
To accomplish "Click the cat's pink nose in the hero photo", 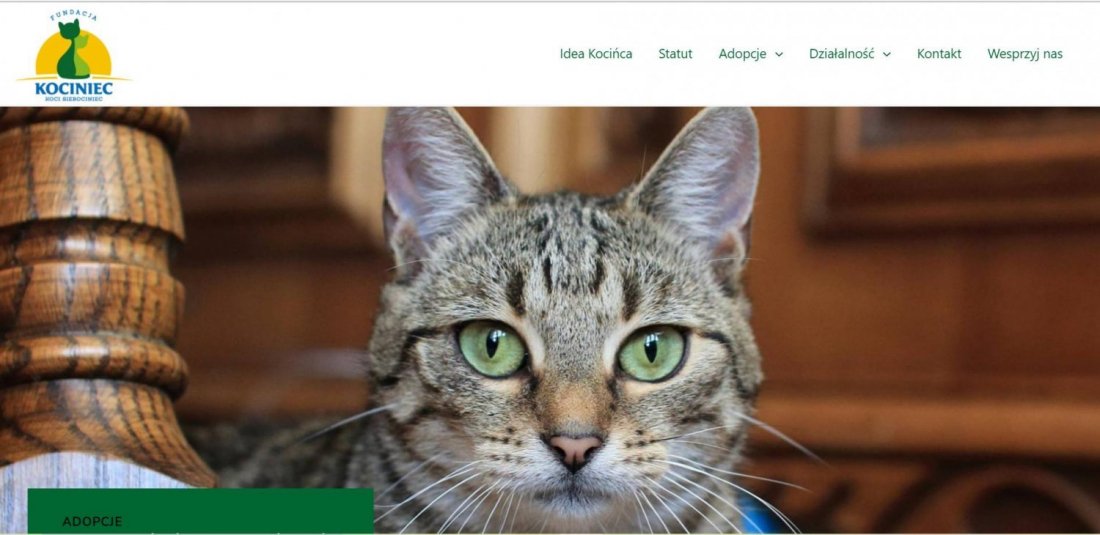I will (x=575, y=450).
